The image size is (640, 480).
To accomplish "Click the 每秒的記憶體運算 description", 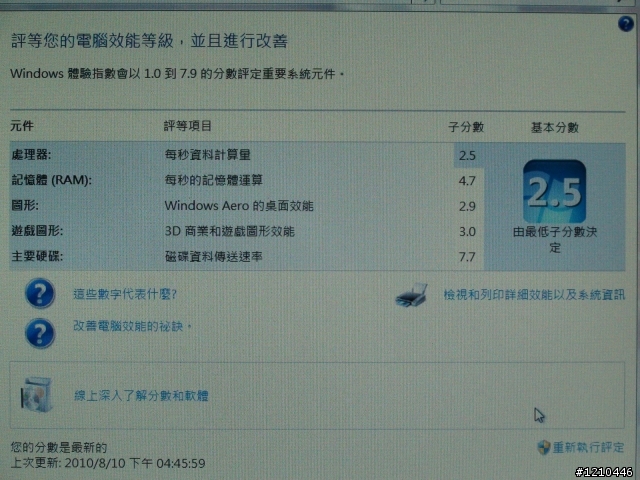I will click(213, 180).
